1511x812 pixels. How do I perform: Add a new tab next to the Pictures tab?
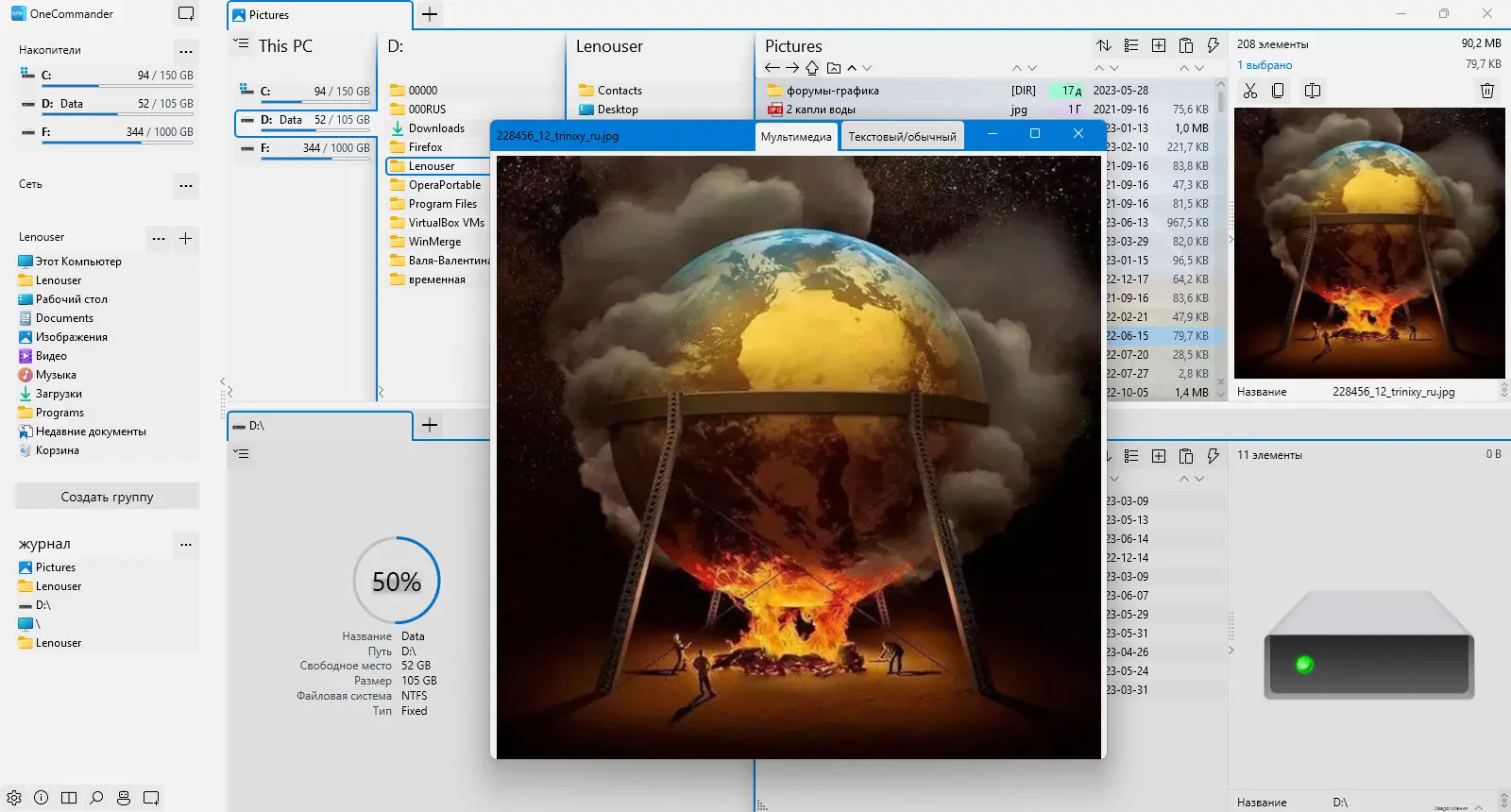click(430, 14)
